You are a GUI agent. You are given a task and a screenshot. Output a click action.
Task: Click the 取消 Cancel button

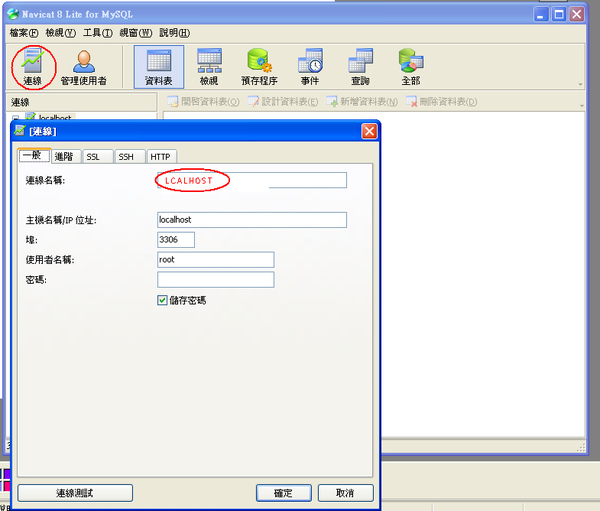346,493
